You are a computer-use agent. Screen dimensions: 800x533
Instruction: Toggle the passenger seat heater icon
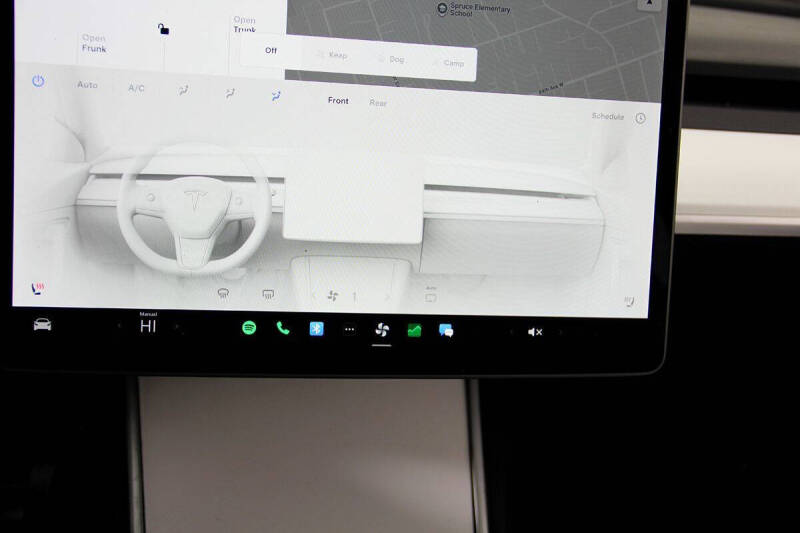point(629,301)
